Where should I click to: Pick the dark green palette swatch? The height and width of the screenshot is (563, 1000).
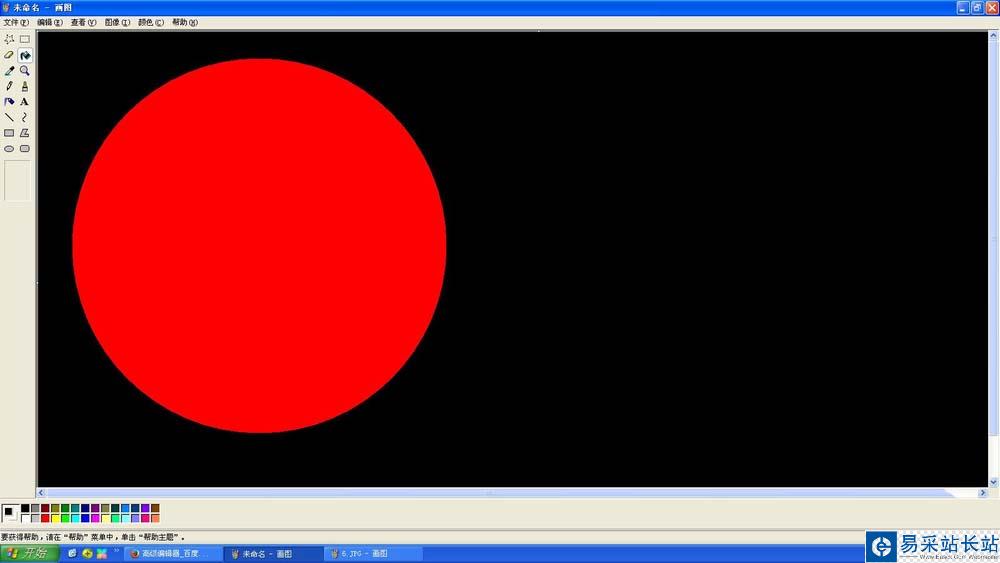click(x=65, y=508)
